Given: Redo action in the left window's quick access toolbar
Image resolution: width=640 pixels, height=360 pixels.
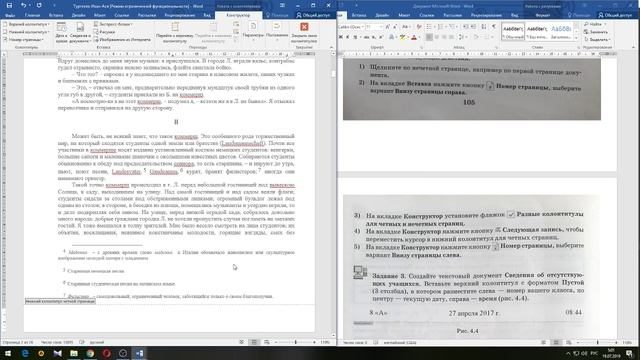Looking at the screenshot, I should (x=39, y=5).
